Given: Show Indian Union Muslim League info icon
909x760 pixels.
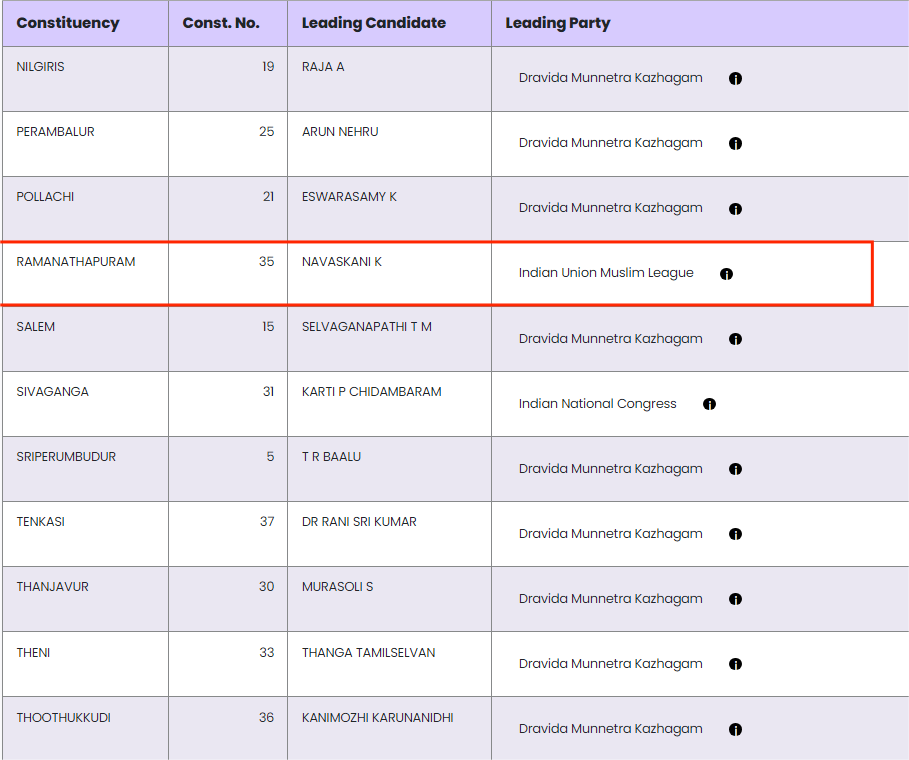Looking at the screenshot, I should tap(726, 274).
